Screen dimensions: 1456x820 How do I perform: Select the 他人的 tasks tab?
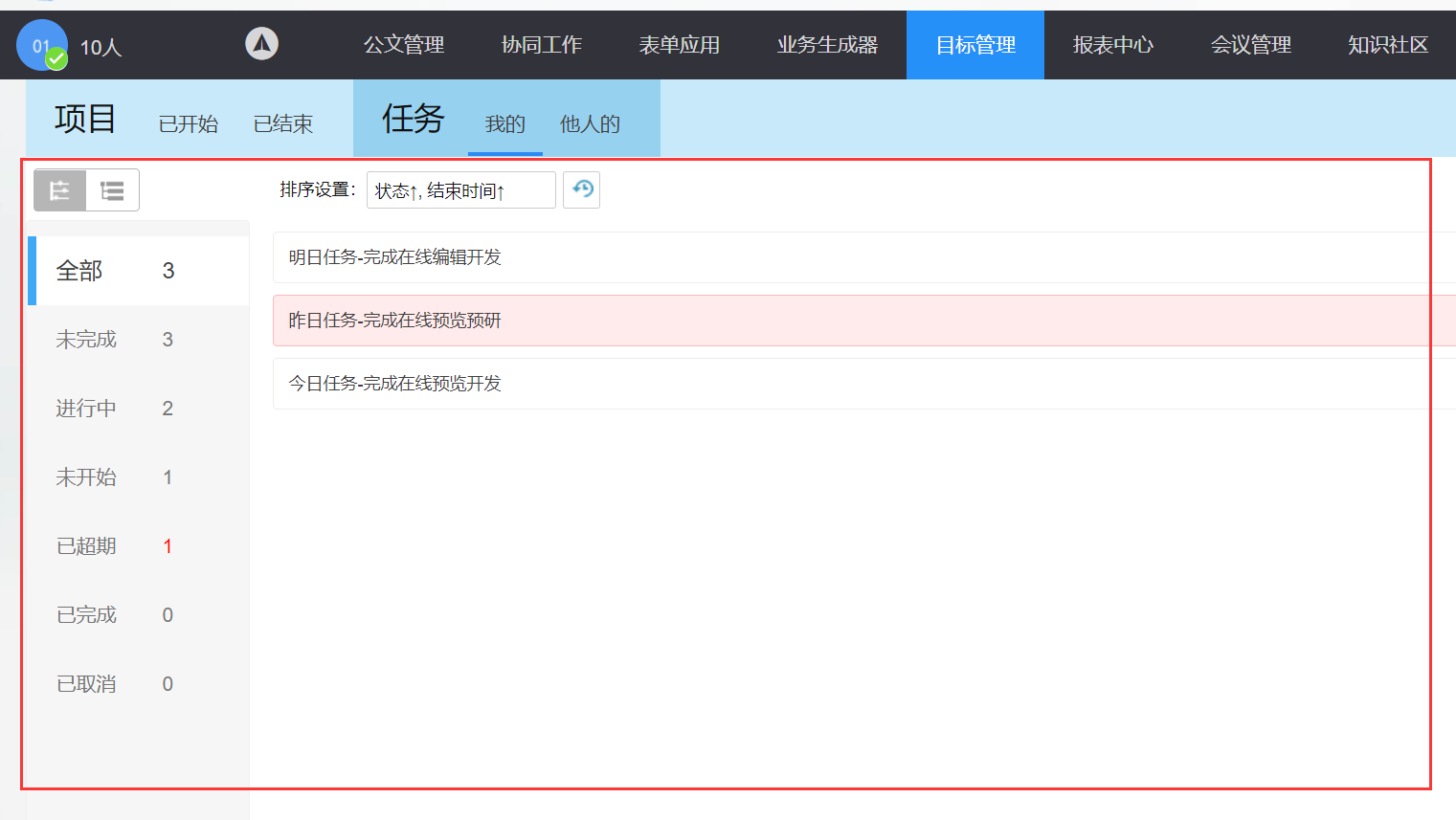[590, 124]
